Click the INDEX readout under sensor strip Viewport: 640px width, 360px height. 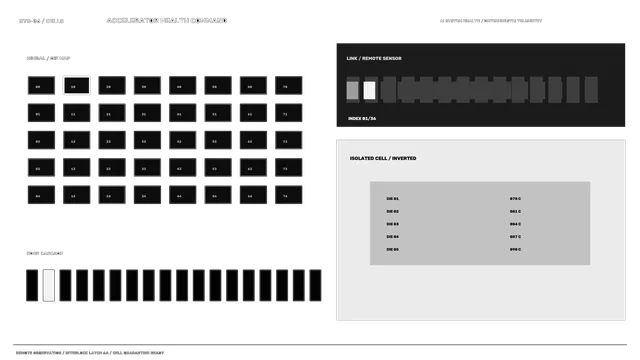click(362, 118)
